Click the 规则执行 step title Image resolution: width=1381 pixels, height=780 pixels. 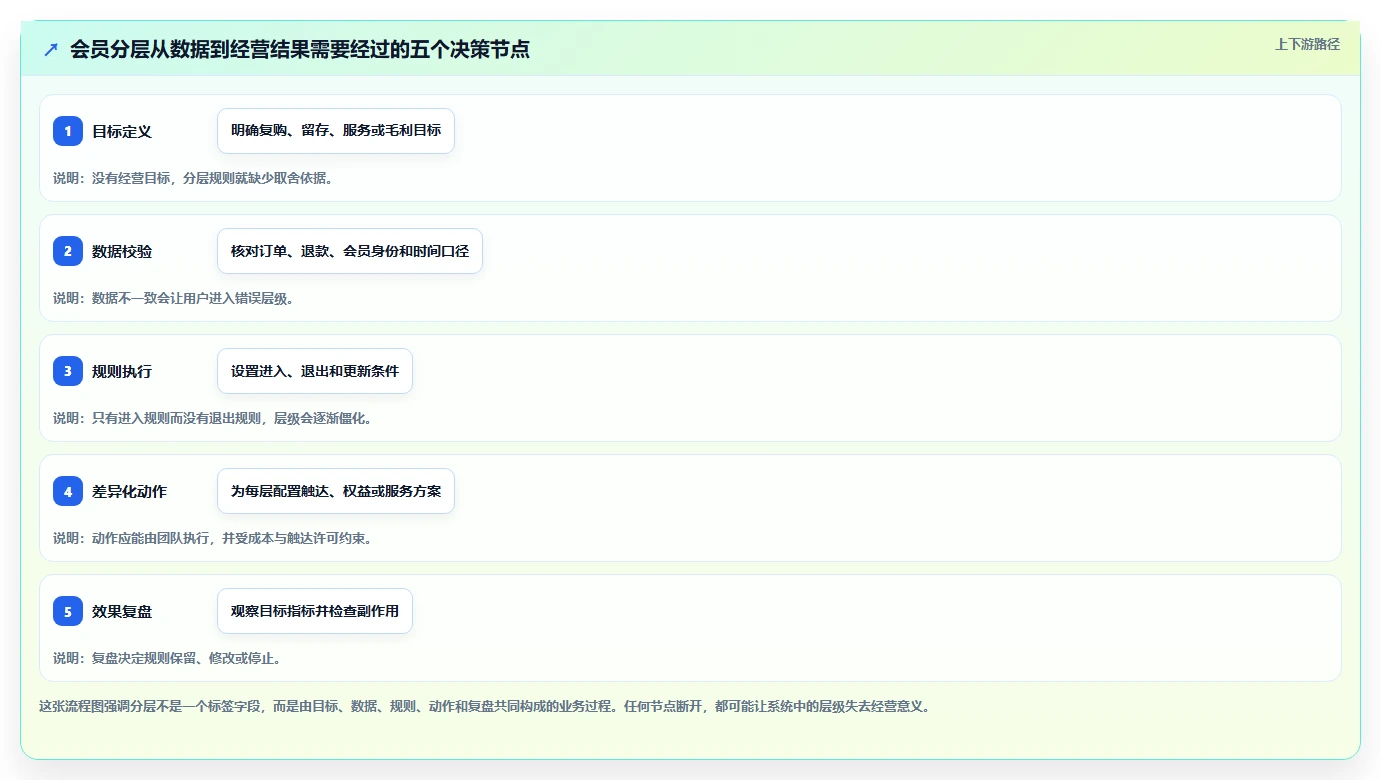(122, 371)
